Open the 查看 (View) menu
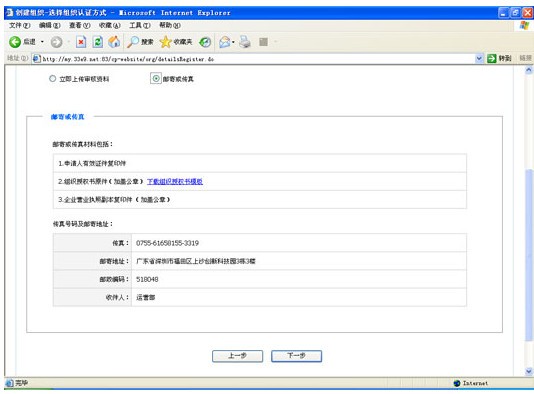 pos(80,25)
